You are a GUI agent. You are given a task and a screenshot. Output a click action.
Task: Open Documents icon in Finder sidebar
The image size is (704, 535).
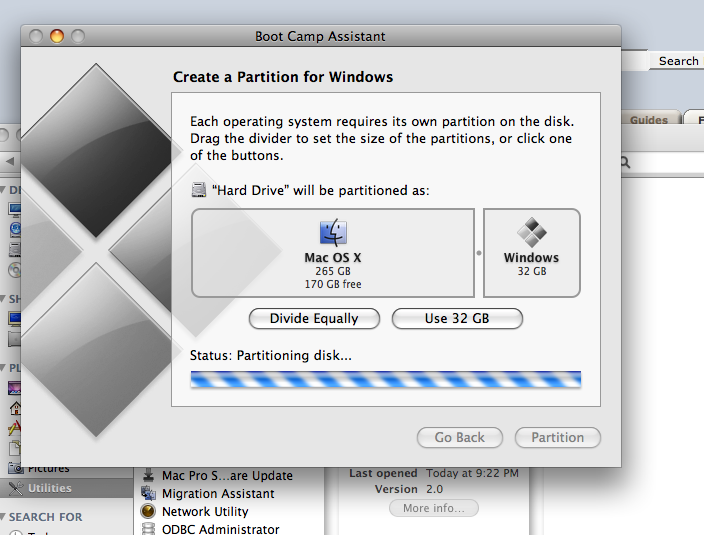(14, 447)
